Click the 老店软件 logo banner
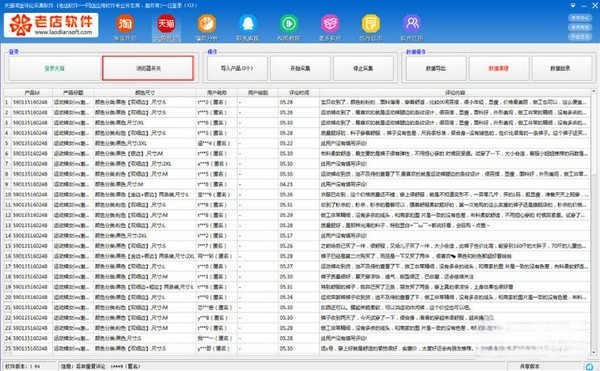The width and height of the screenshot is (600, 371). pyautogui.click(x=51, y=25)
